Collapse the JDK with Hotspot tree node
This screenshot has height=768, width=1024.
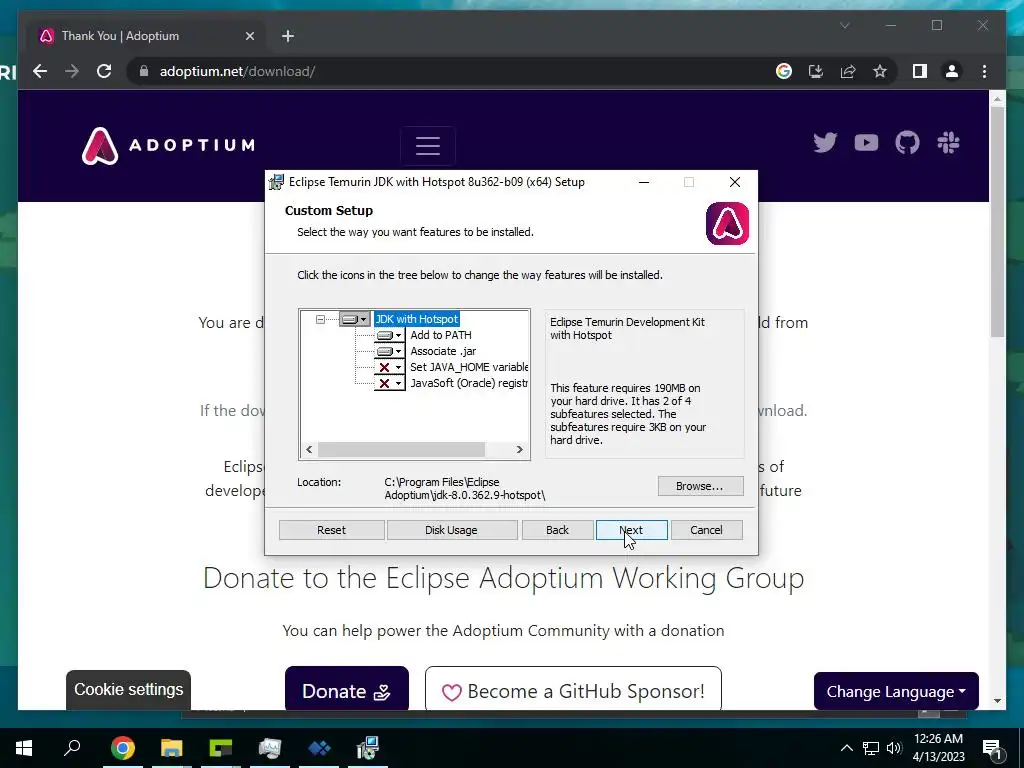pyautogui.click(x=320, y=319)
